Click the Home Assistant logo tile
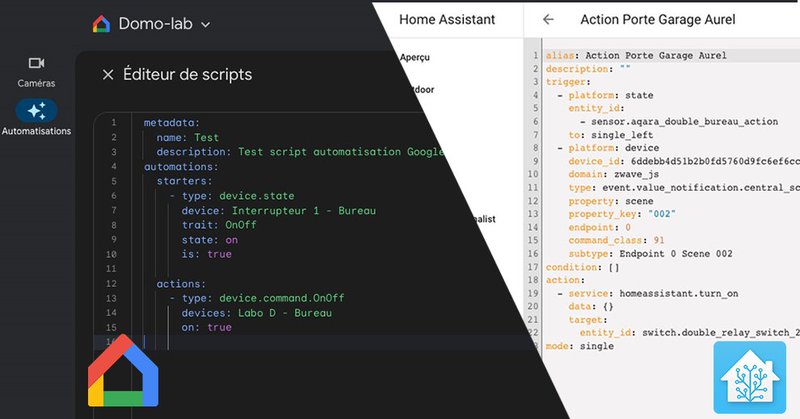Screen dimensions: 800x419 [x=749, y=377]
